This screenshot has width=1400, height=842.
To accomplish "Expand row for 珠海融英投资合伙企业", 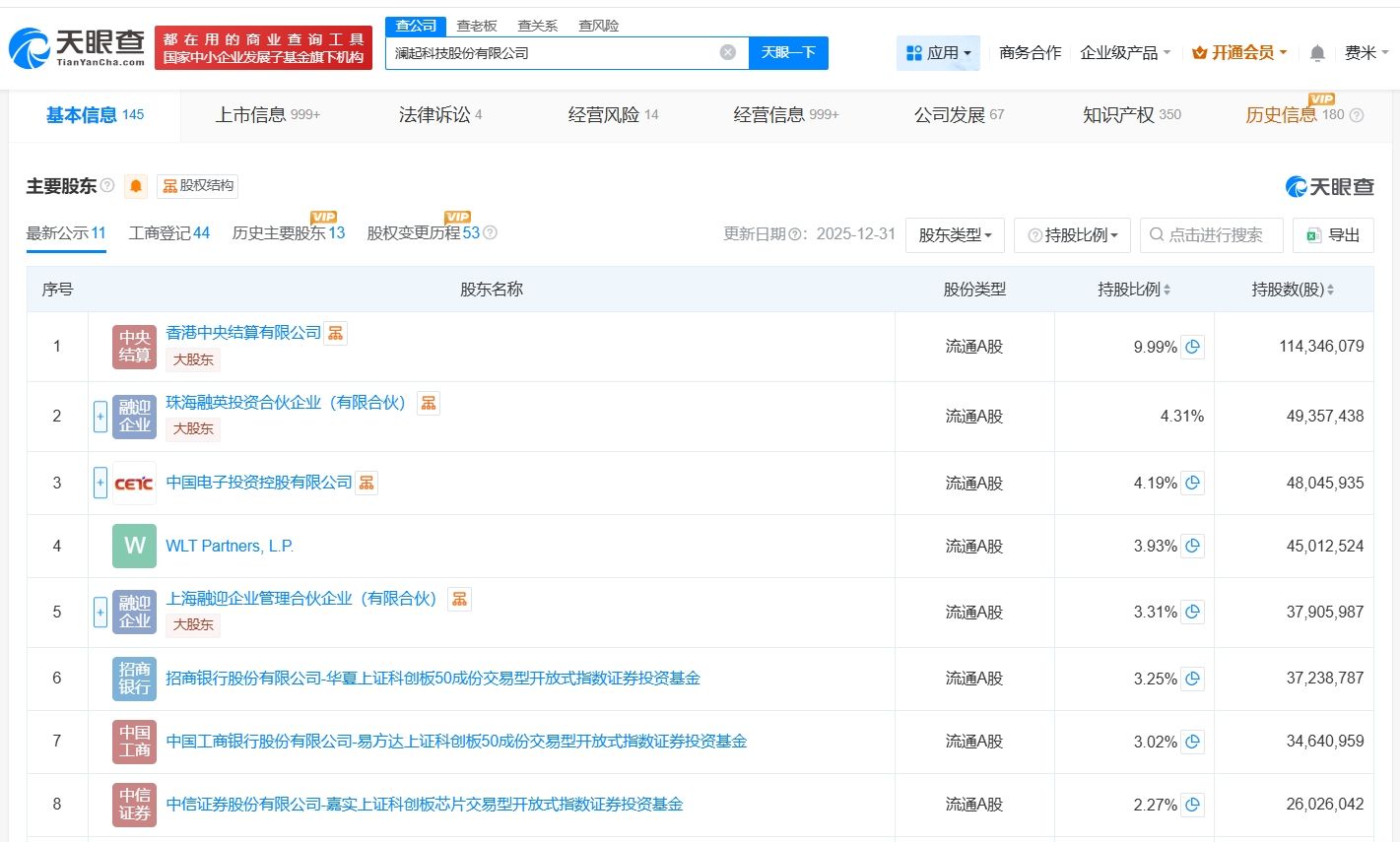I will pos(100,417).
